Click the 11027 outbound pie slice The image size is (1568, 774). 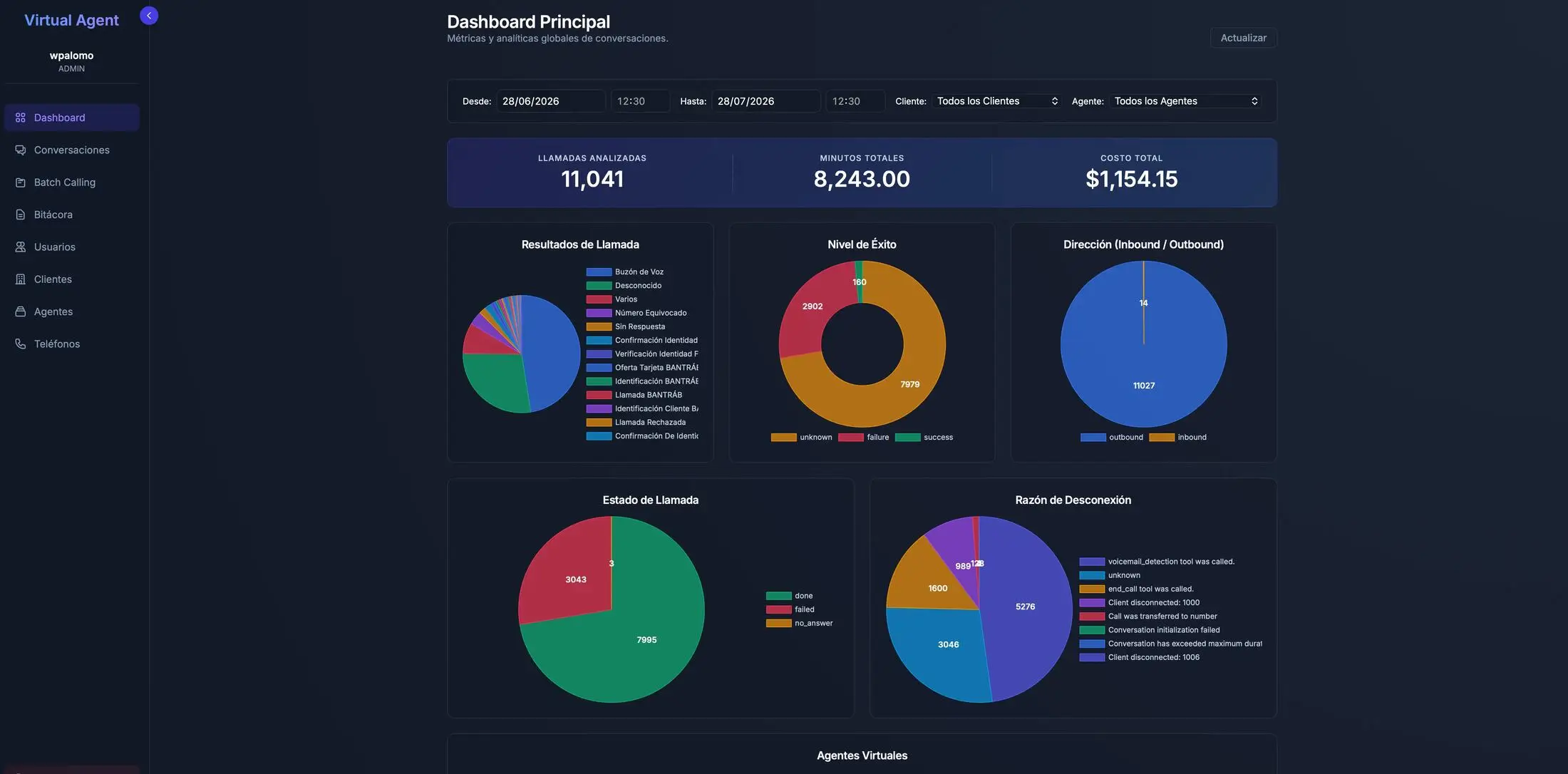(x=1144, y=386)
